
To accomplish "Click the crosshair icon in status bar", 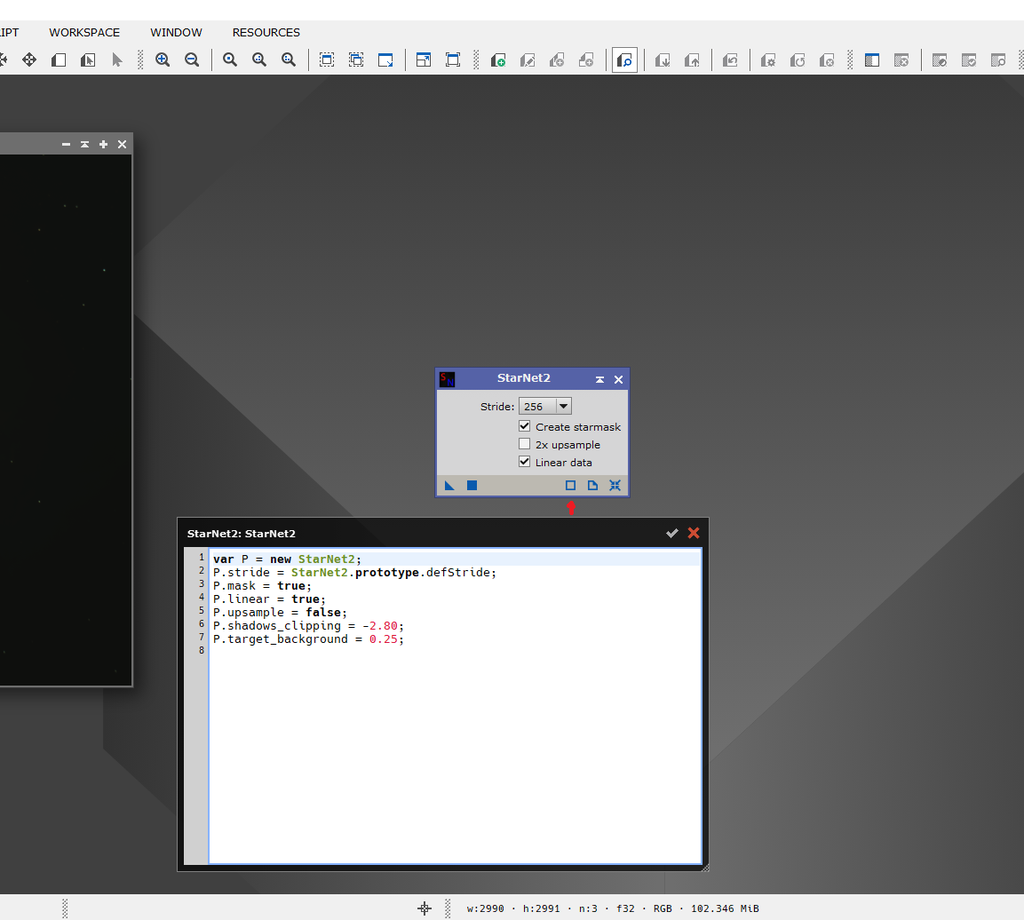I will click(x=424, y=908).
